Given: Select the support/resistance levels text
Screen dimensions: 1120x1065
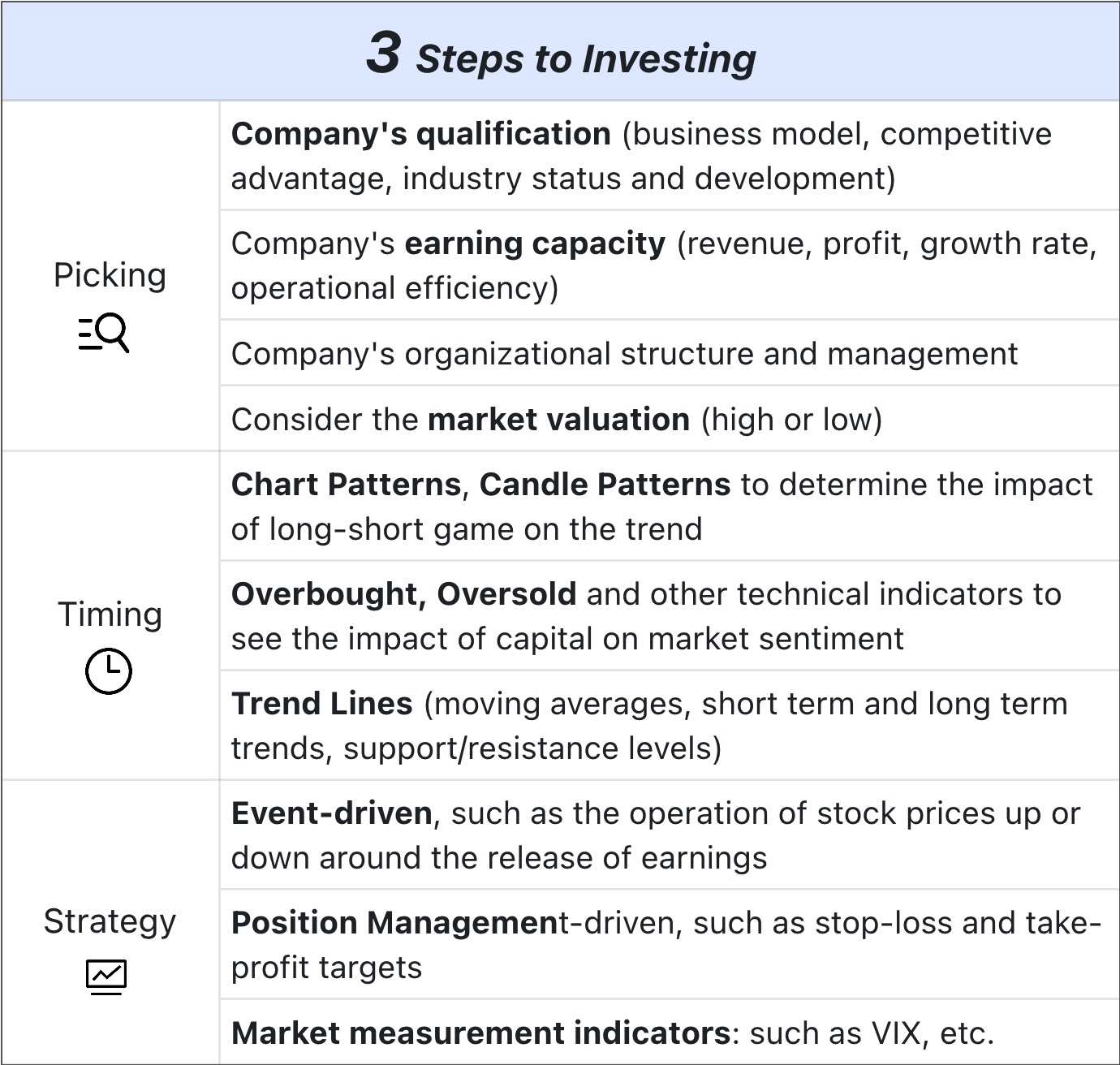Looking at the screenshot, I should pos(532,748).
